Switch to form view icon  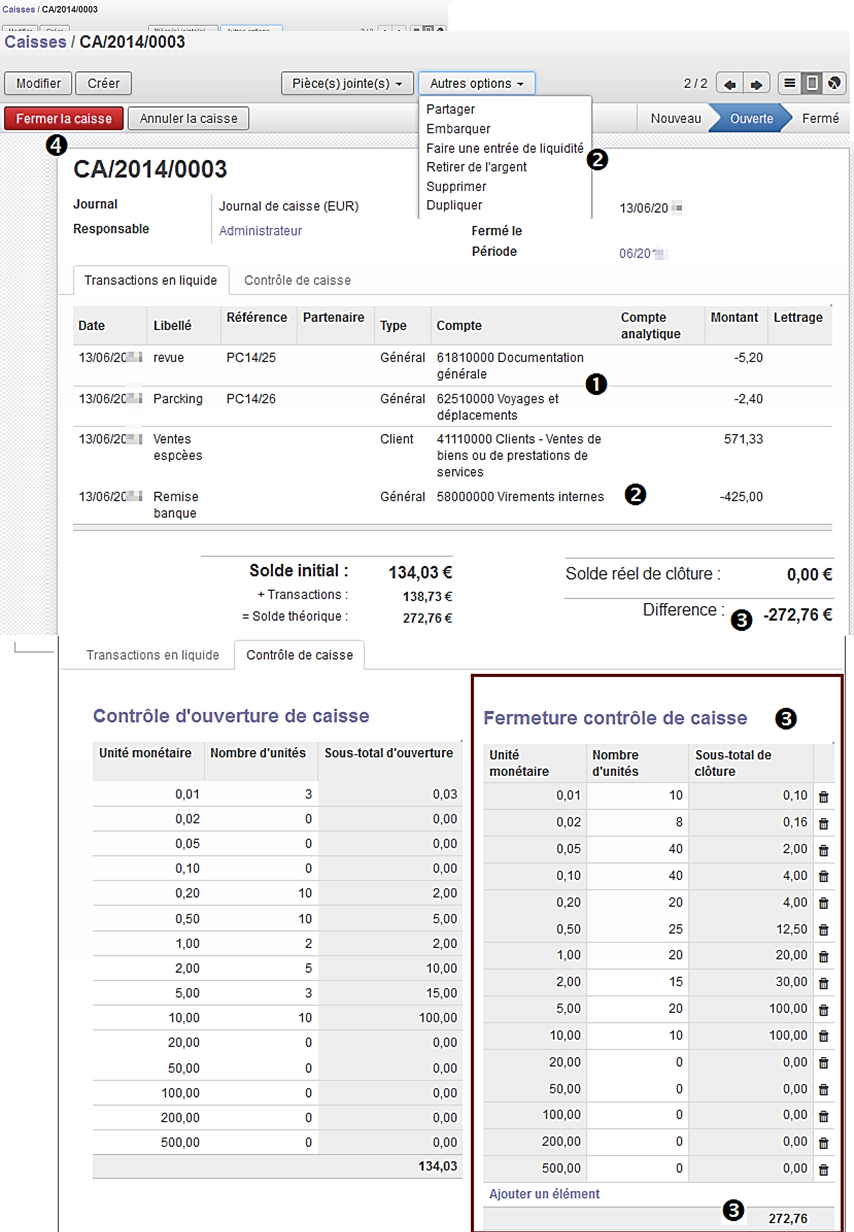click(x=813, y=83)
